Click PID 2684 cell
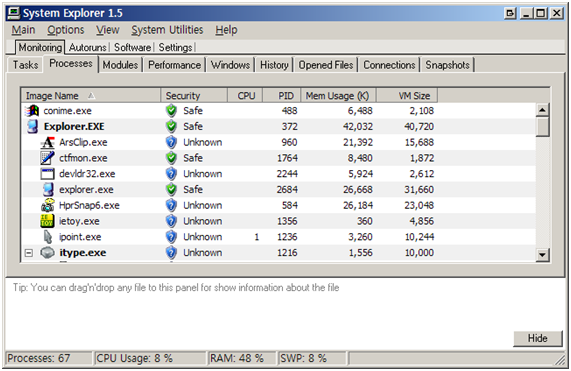The width and height of the screenshot is (571, 371). [287, 190]
